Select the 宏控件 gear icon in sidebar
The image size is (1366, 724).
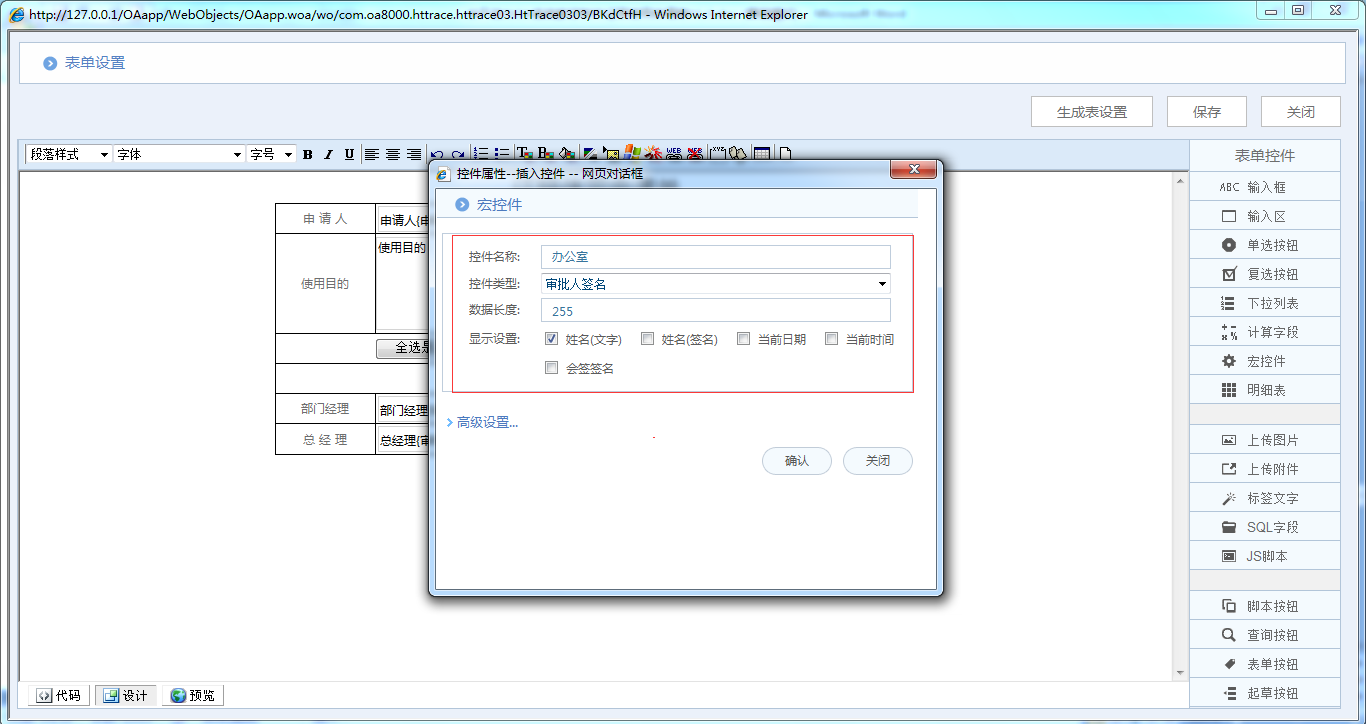pos(1229,361)
